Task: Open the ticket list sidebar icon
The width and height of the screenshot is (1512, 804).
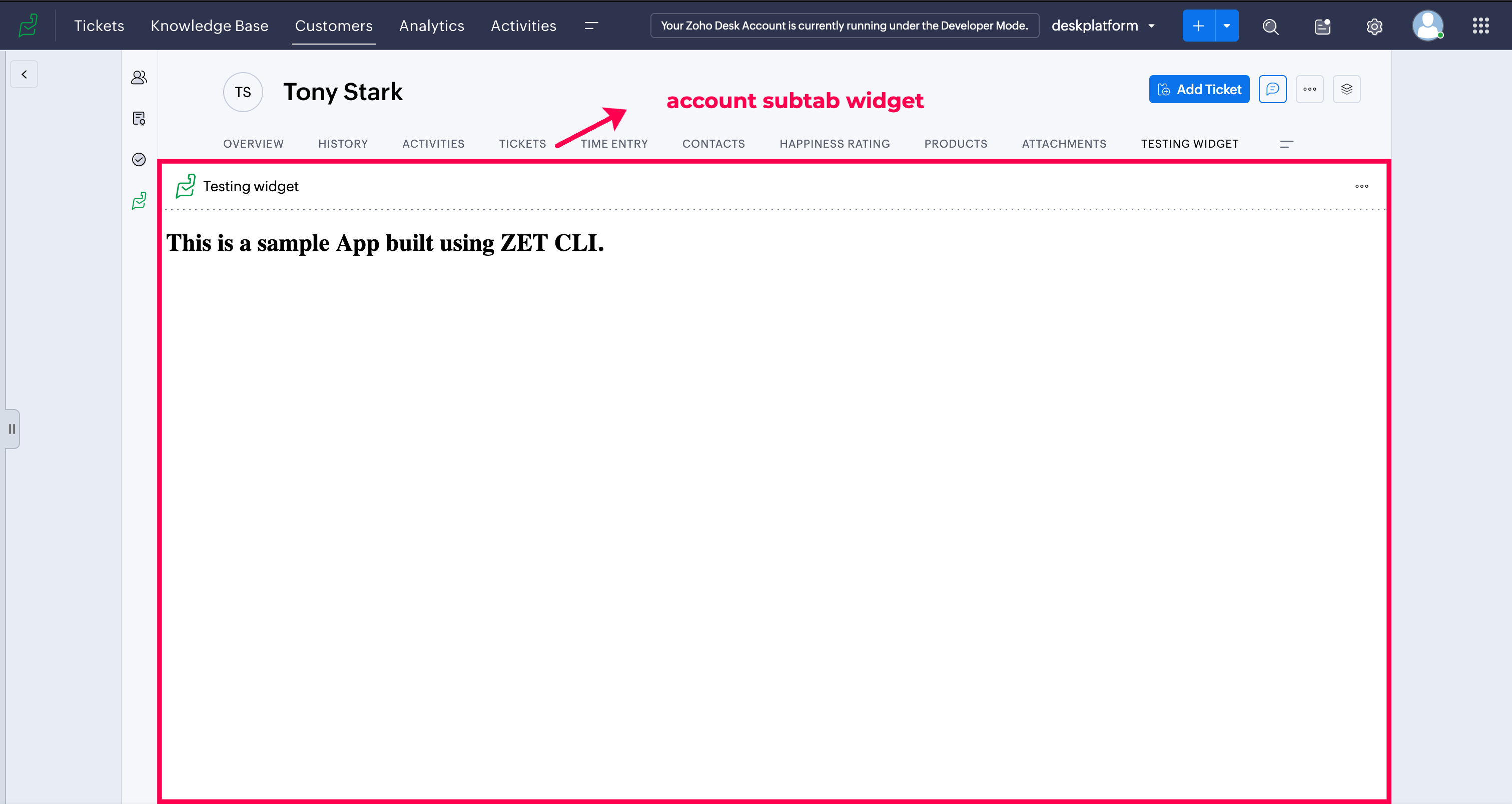Action: click(139, 118)
